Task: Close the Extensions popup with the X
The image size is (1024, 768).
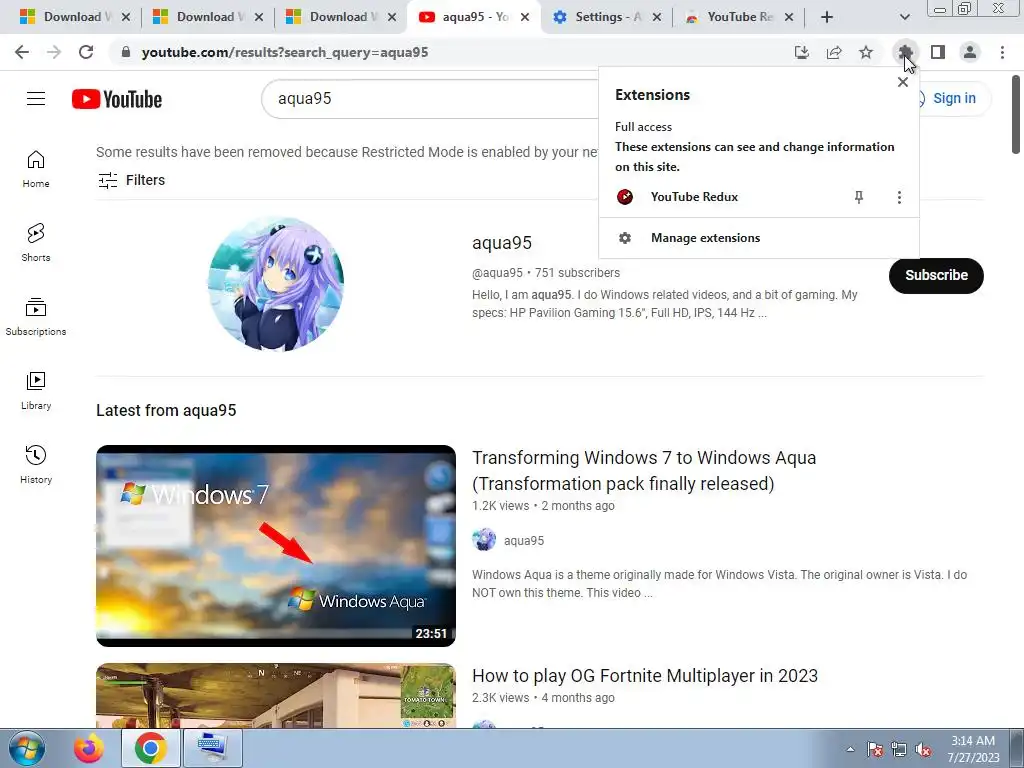Action: [x=903, y=82]
